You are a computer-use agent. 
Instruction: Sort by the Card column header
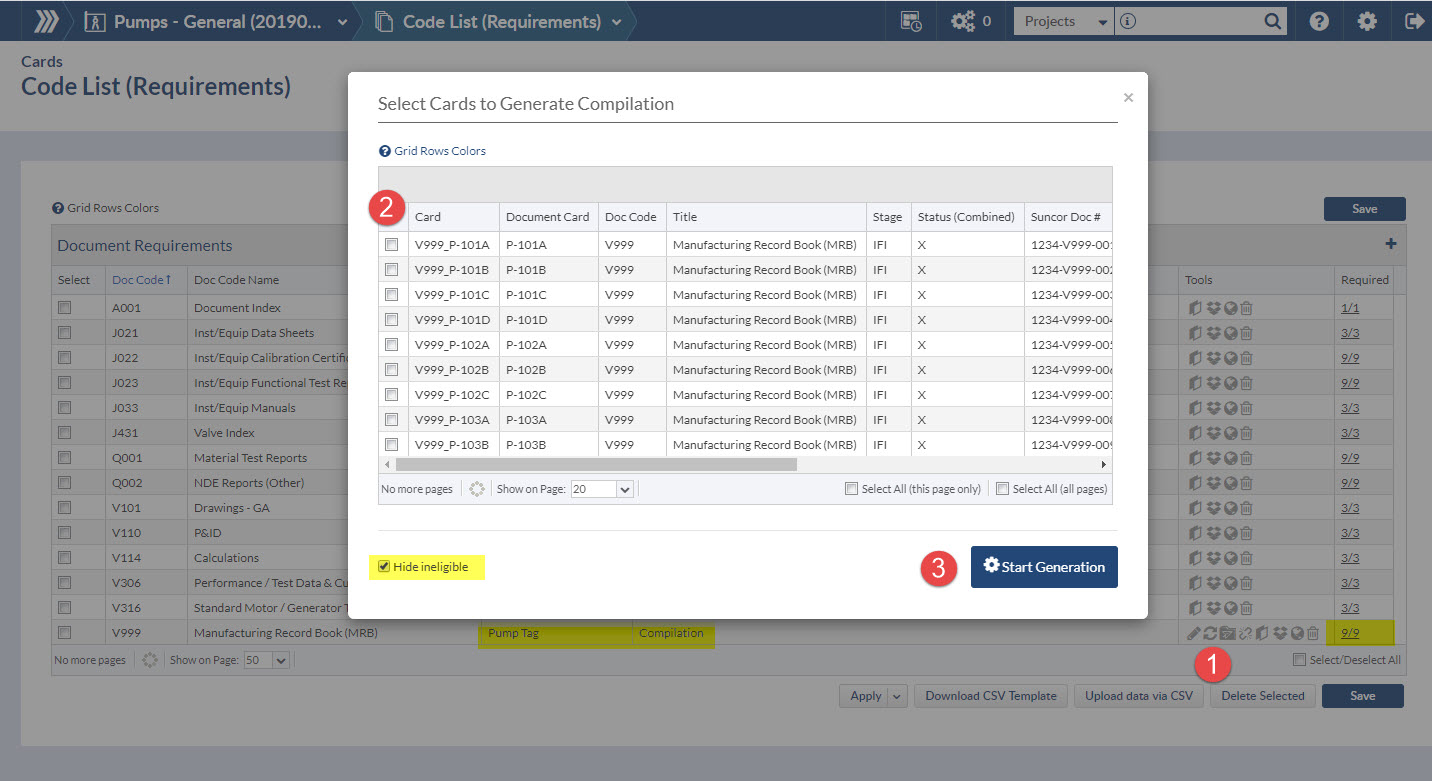tap(453, 217)
